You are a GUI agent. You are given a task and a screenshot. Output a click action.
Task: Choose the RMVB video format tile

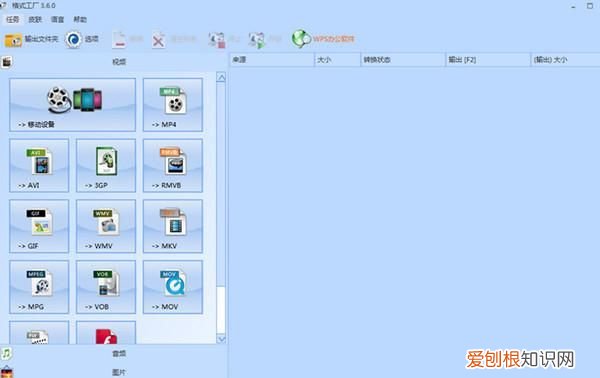tap(173, 165)
